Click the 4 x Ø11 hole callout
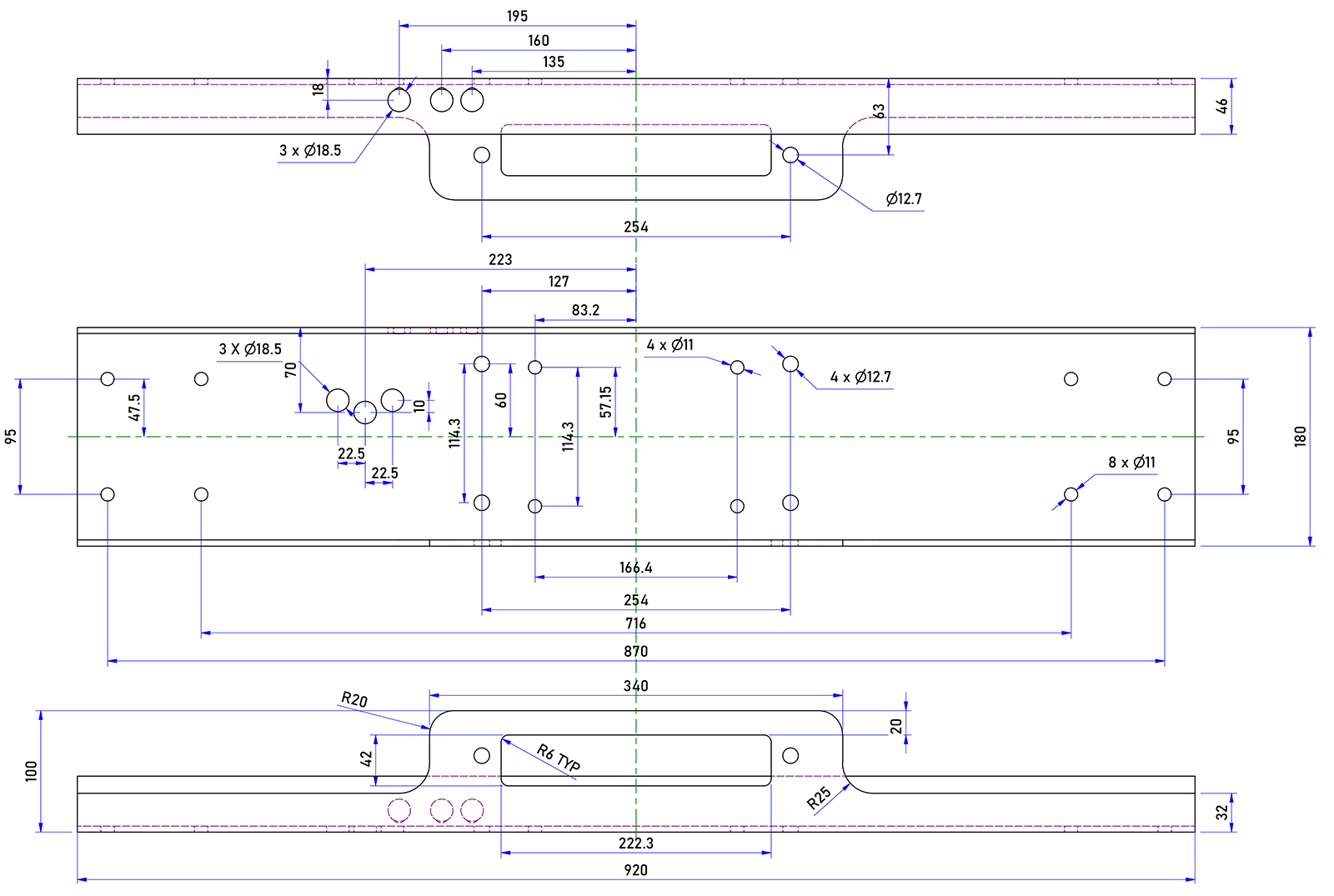The image size is (1334, 896). [670, 345]
